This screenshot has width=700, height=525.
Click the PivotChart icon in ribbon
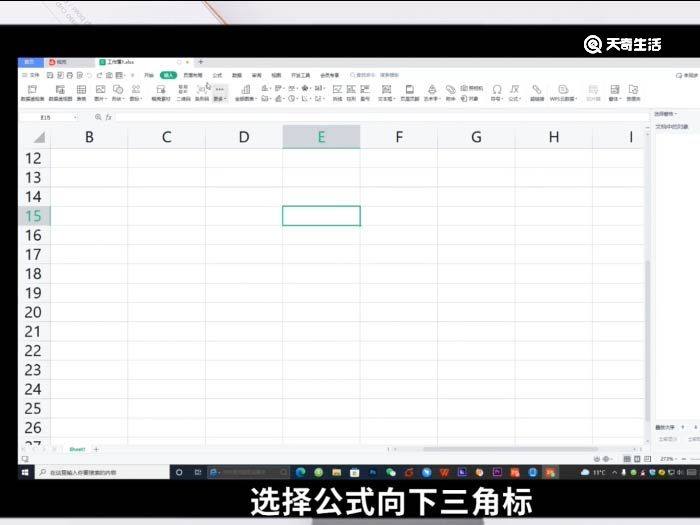[x=60, y=92]
